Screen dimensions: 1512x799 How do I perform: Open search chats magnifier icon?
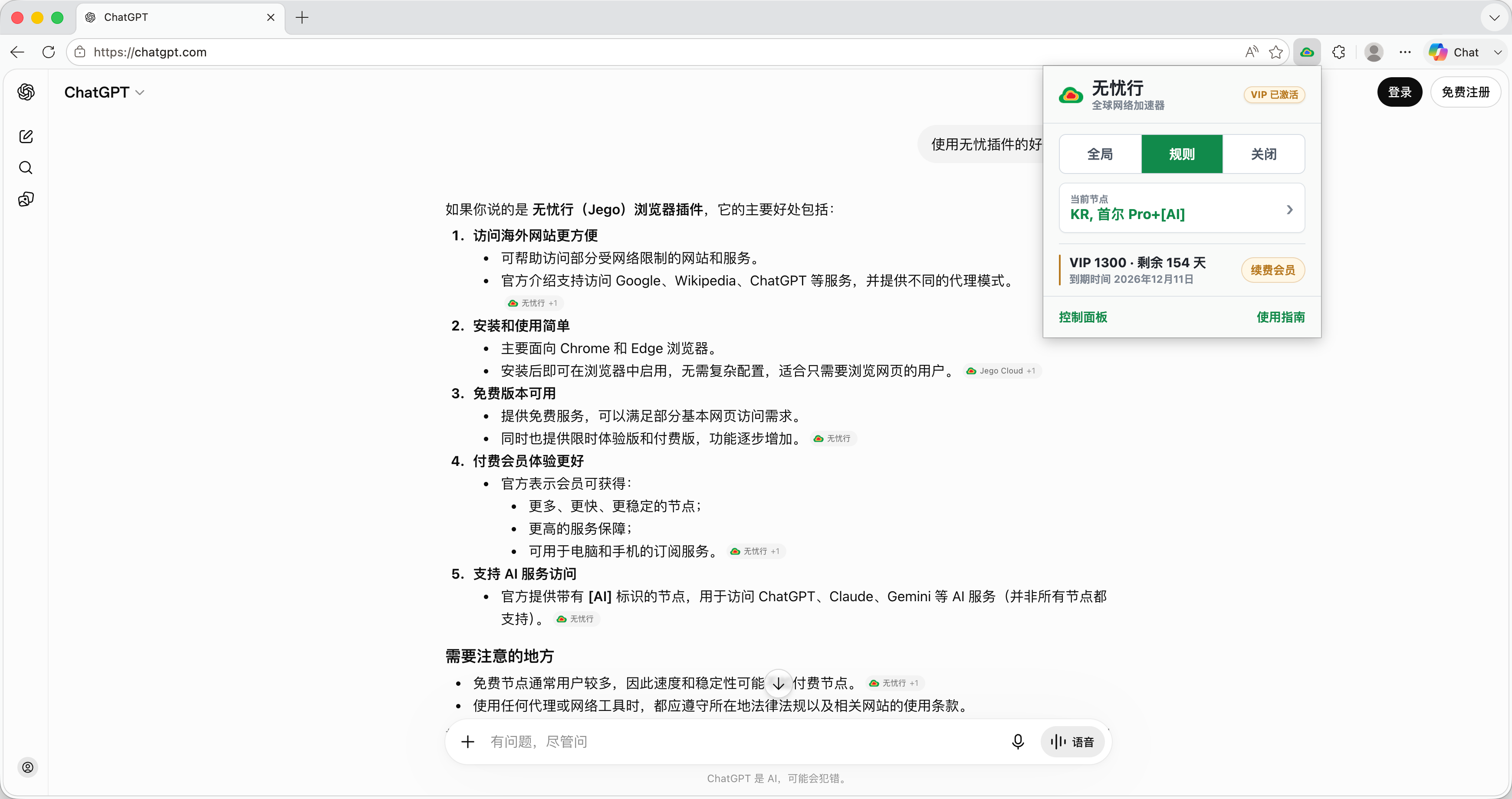pyautogui.click(x=26, y=168)
